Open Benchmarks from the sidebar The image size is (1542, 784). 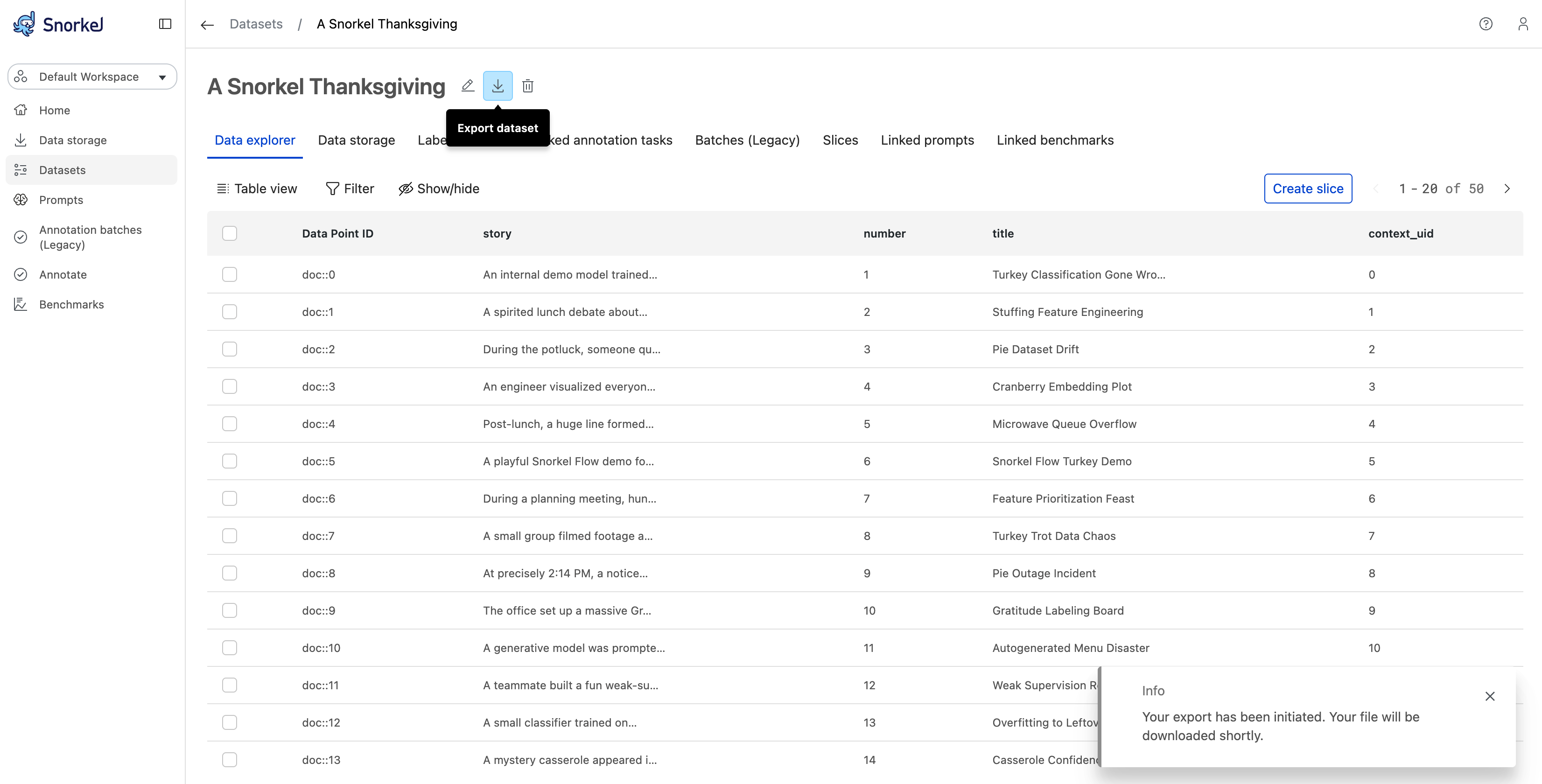[71, 304]
